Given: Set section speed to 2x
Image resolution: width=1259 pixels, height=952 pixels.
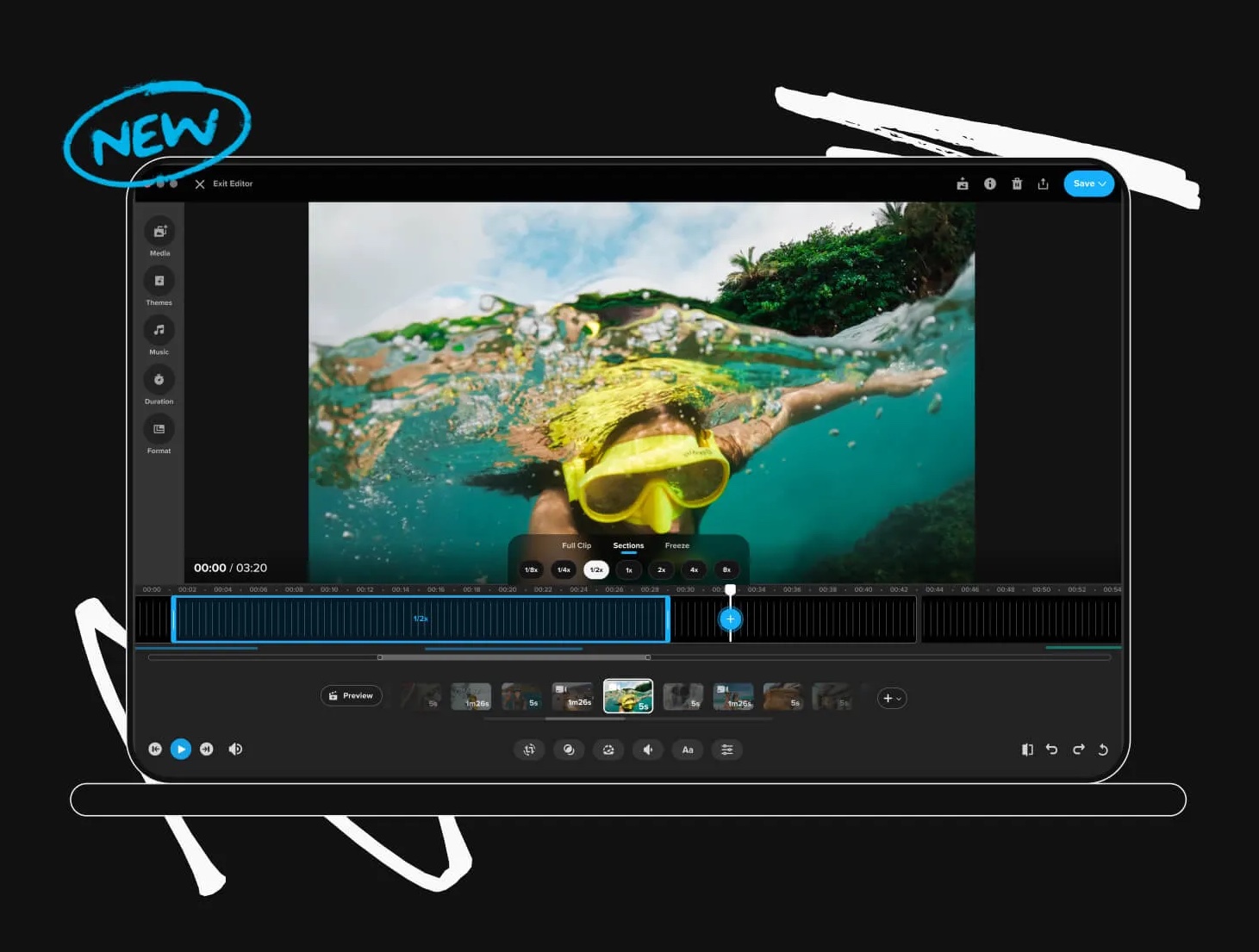Looking at the screenshot, I should click(x=661, y=569).
